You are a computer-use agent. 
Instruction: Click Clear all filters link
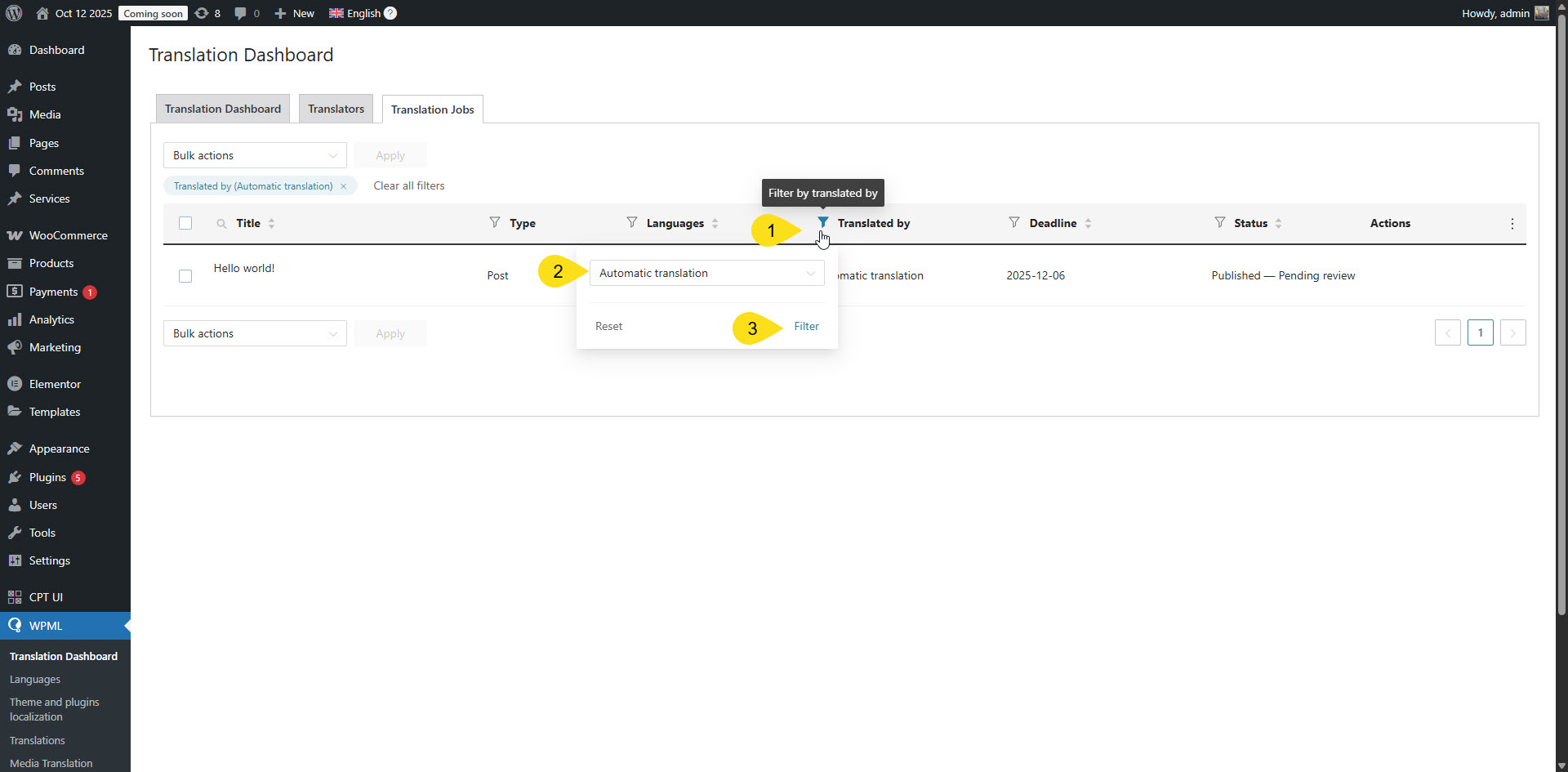408,185
